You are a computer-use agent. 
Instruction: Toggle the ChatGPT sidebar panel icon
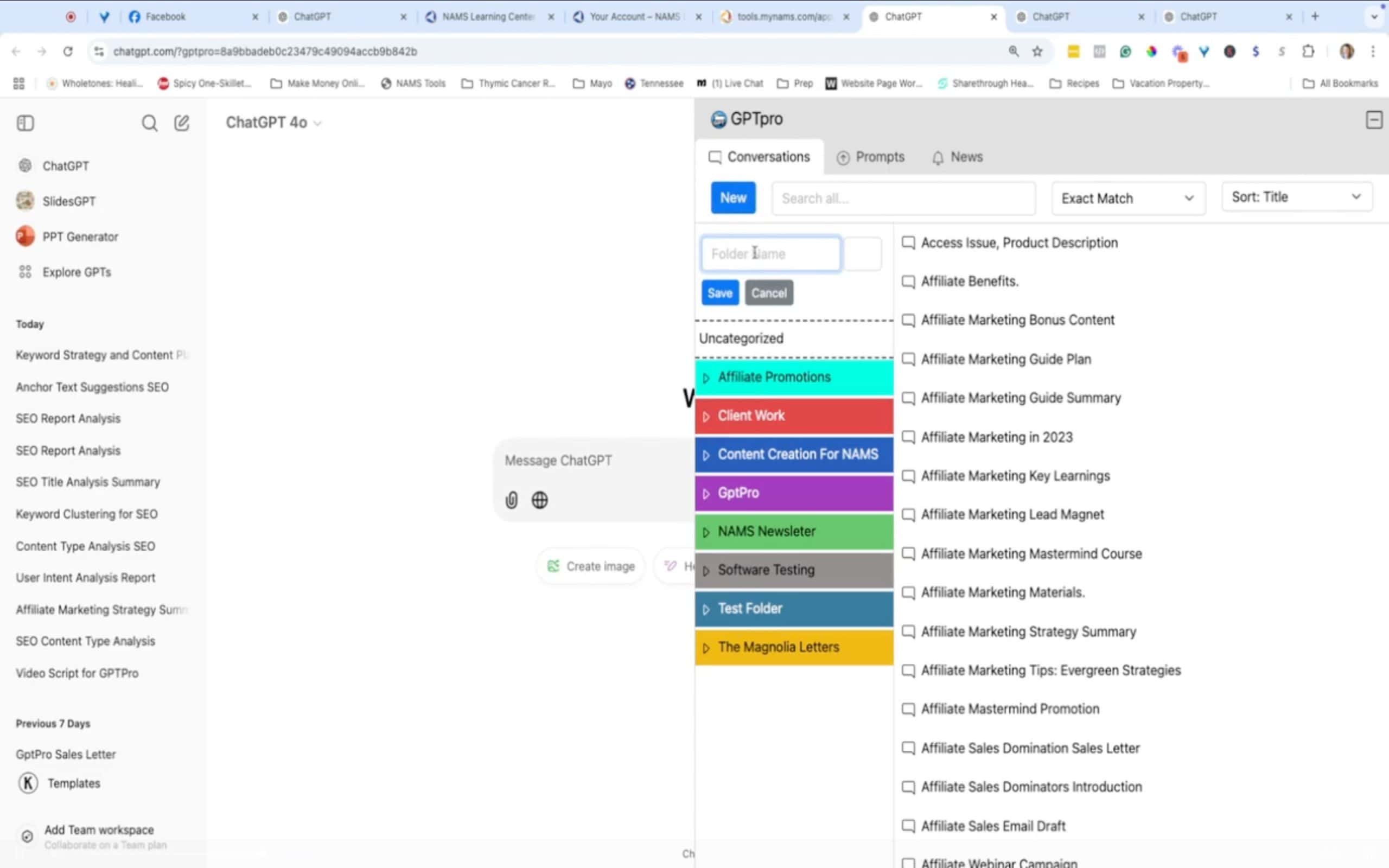[x=26, y=123]
